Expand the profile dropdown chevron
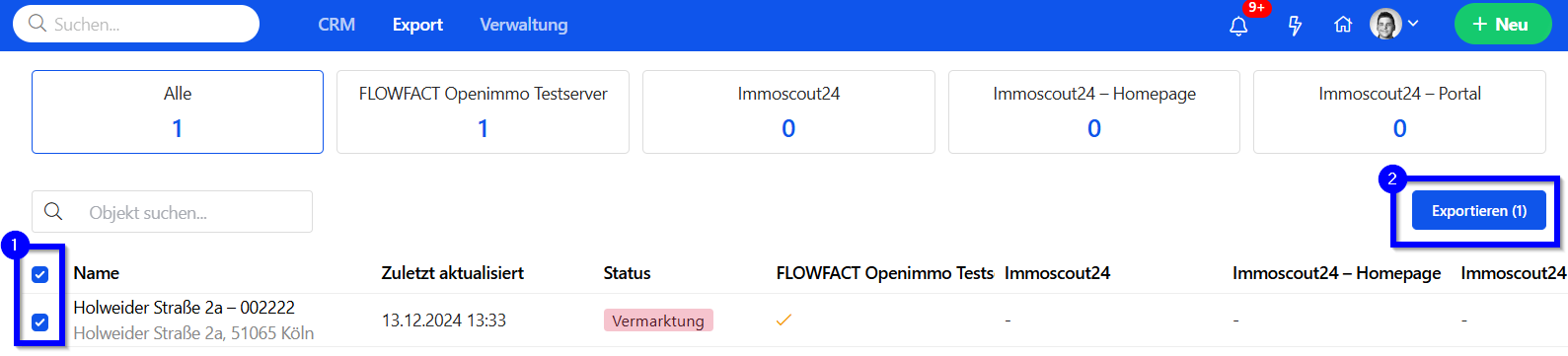Screen dimensions: 1568x356 click(x=1413, y=24)
